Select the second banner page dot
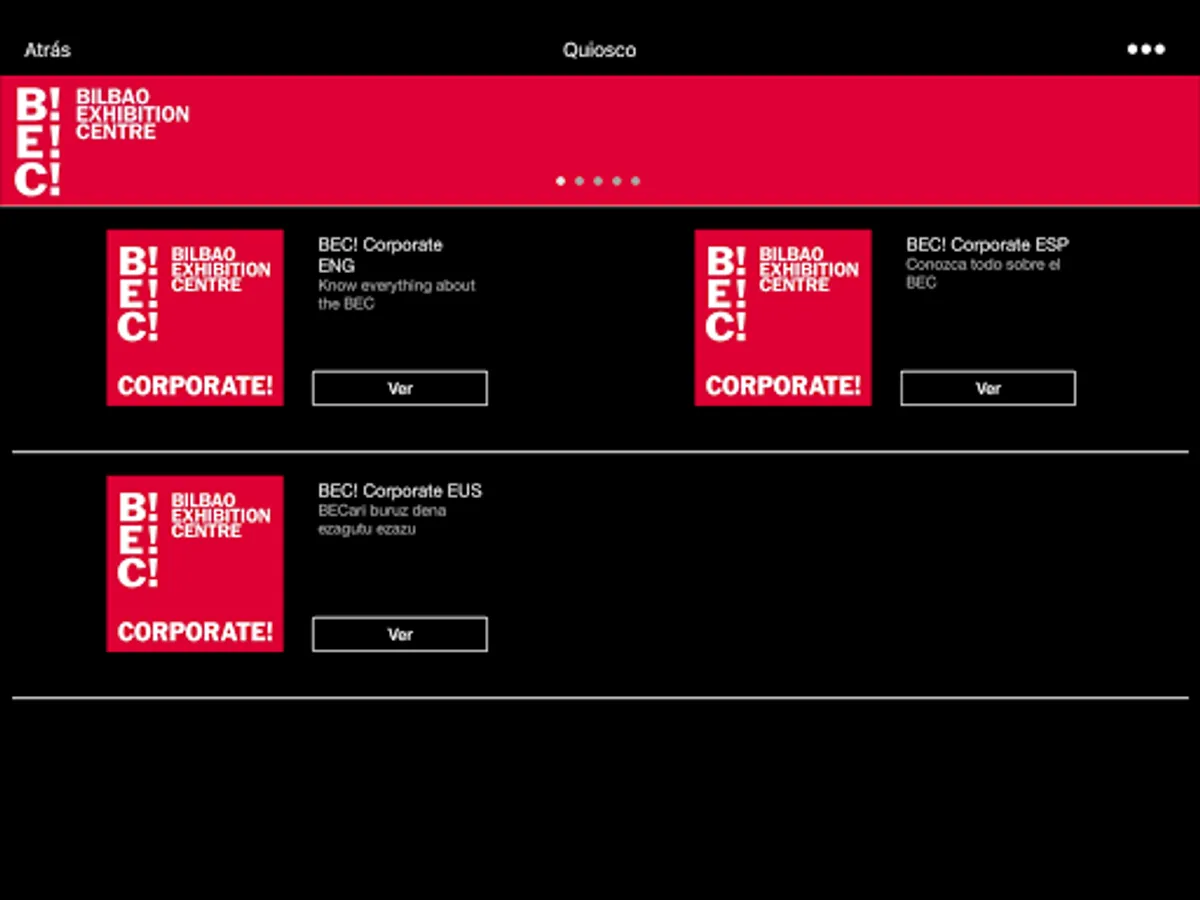Viewport: 1200px width, 900px height. pyautogui.click(x=579, y=181)
